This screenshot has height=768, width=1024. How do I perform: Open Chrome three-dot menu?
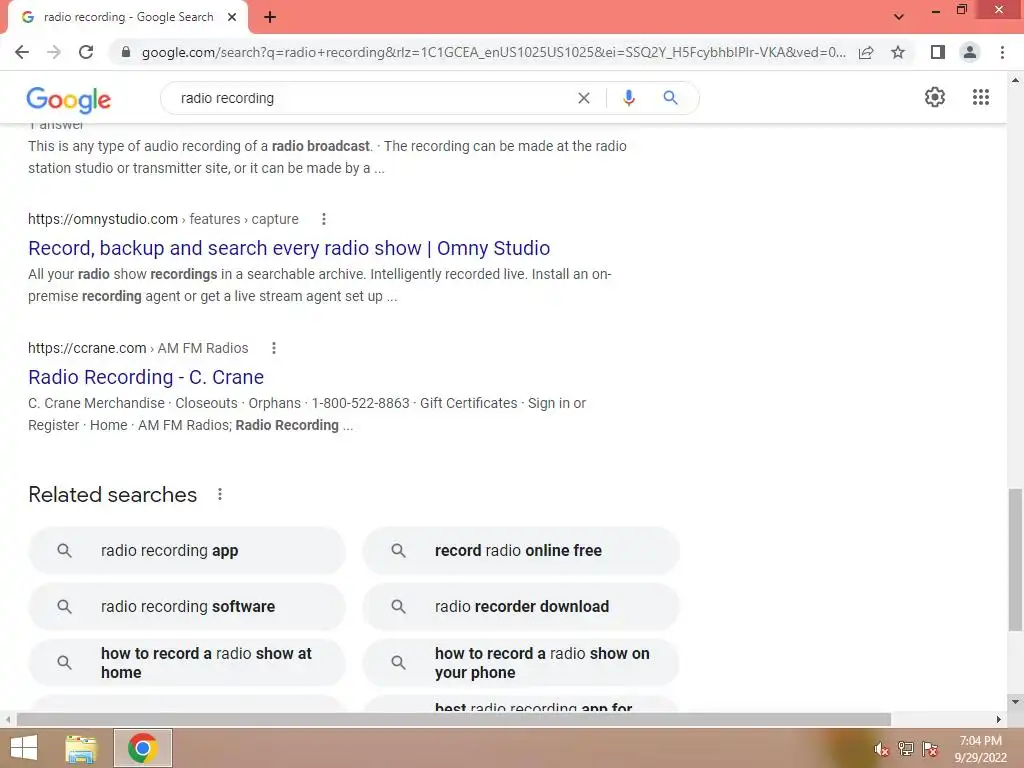click(1002, 52)
